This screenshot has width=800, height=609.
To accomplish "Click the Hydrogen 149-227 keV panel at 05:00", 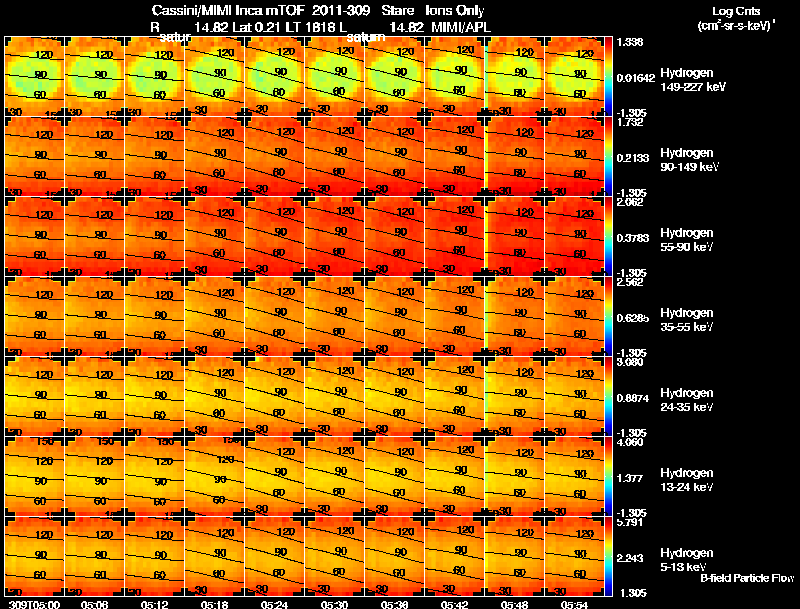I will pos(34,77).
